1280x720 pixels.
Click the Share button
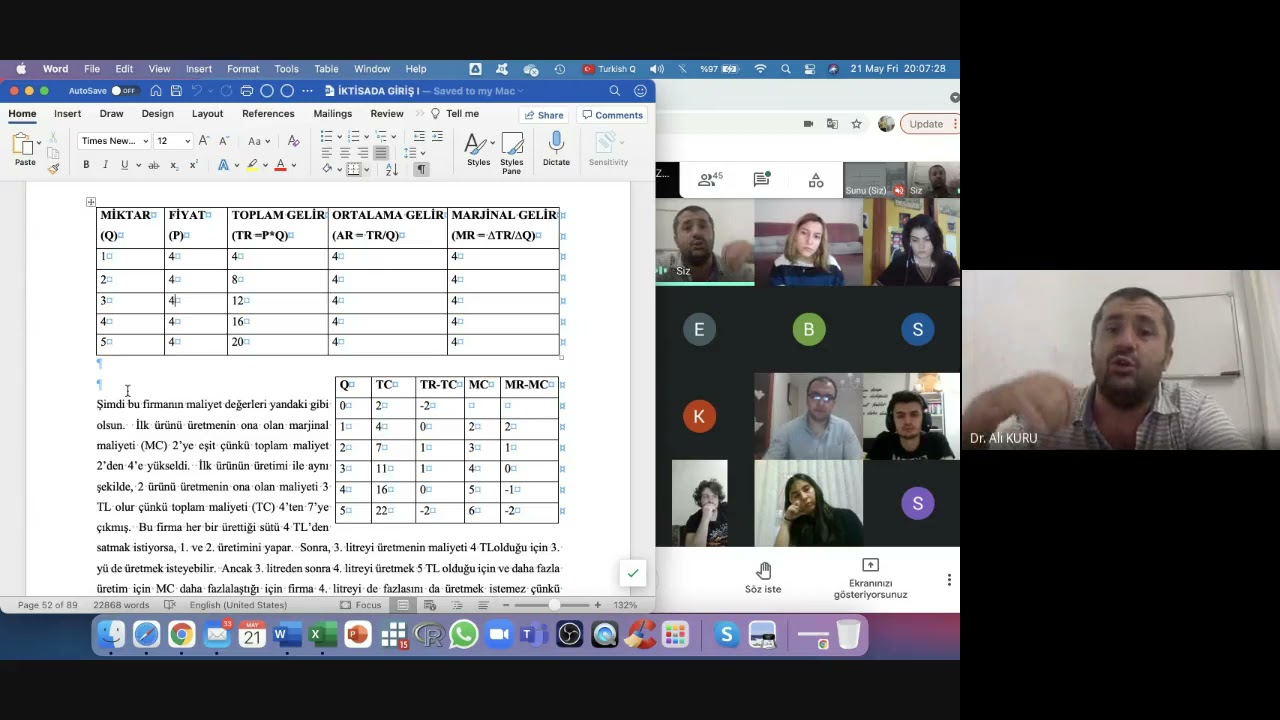(544, 115)
